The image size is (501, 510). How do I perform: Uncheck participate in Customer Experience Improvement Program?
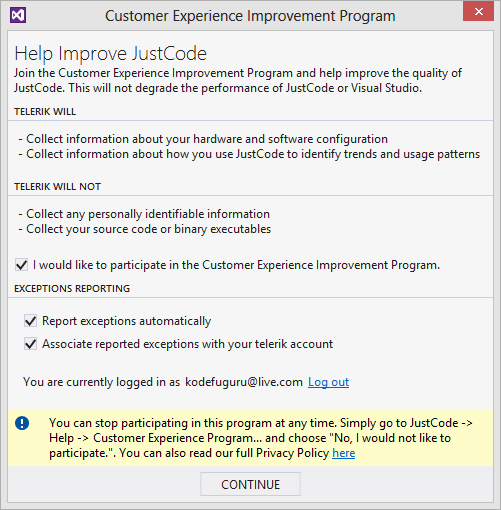pos(21,265)
